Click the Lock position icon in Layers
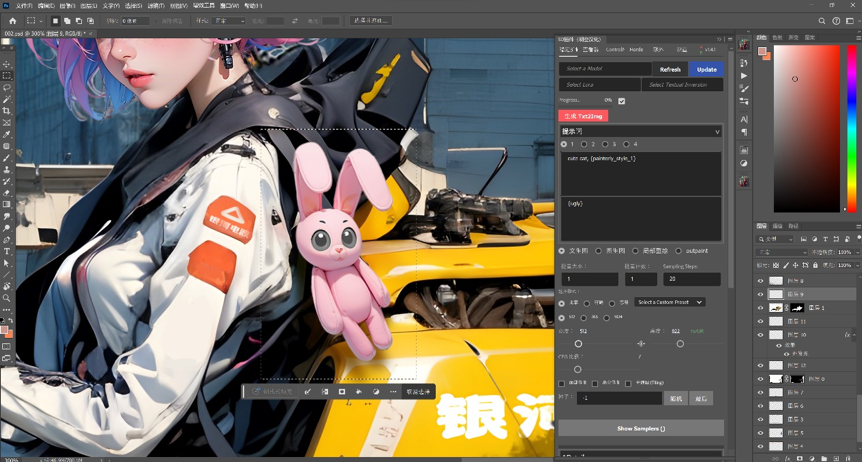 coord(795,266)
